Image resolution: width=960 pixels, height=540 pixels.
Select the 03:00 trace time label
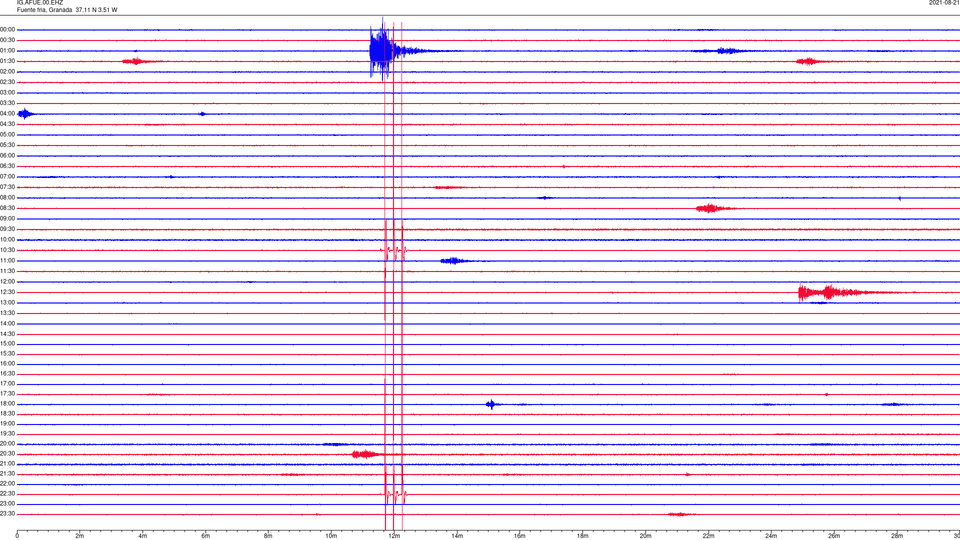(x=8, y=93)
